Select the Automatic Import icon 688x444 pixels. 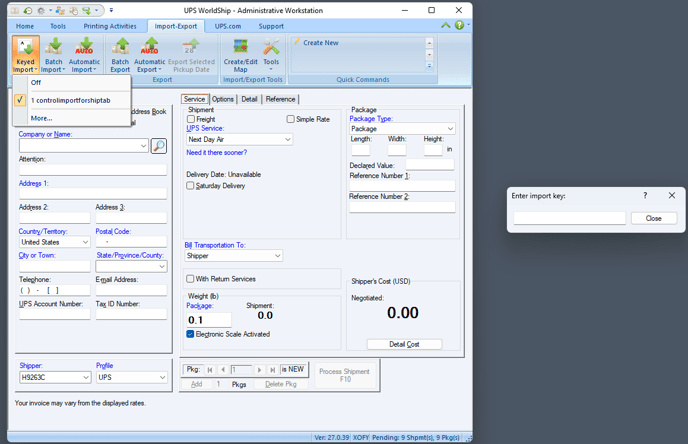click(84, 54)
